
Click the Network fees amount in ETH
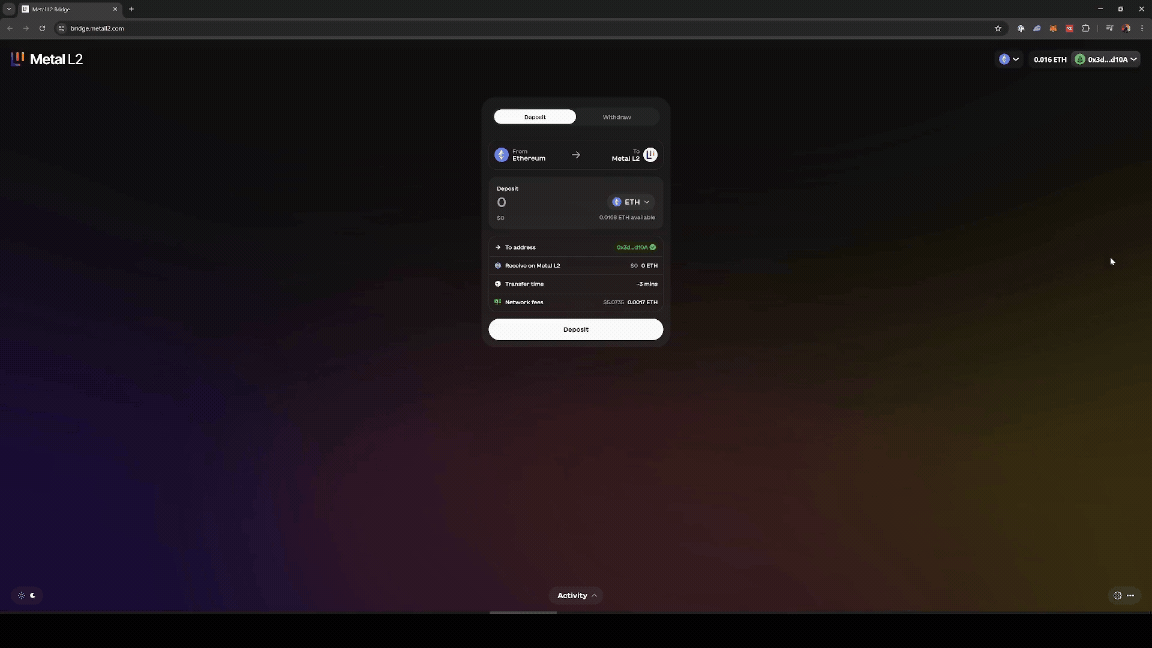pos(643,302)
